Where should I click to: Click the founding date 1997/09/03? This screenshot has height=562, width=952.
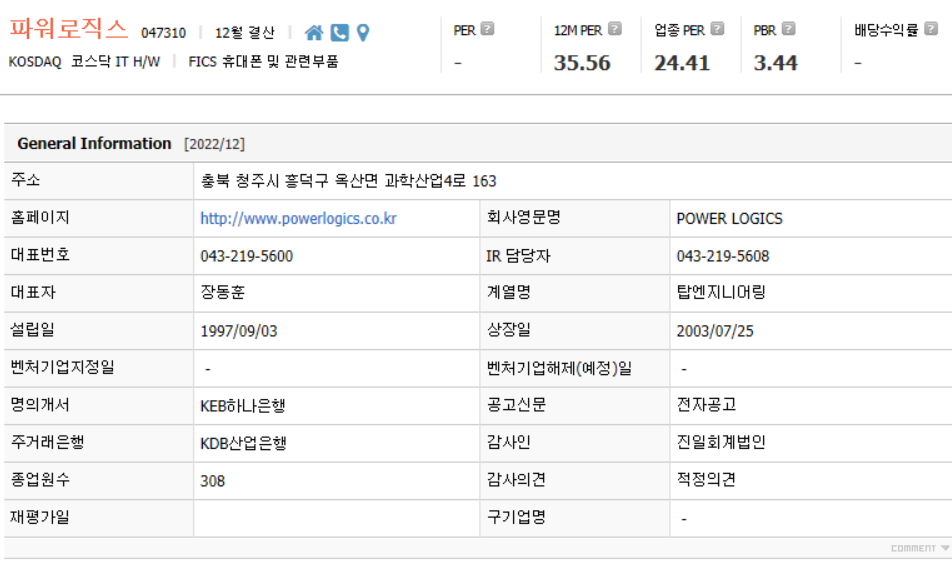(239, 331)
